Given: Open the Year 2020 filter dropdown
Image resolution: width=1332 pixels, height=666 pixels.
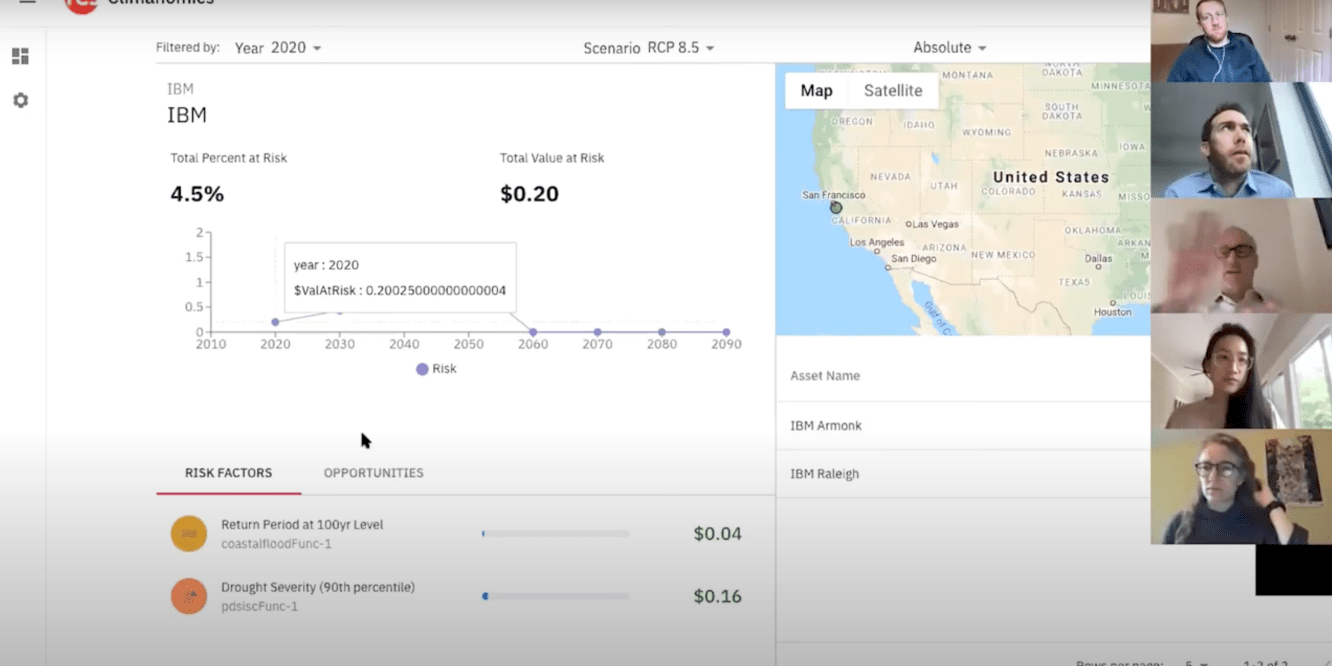Looking at the screenshot, I should coord(278,48).
